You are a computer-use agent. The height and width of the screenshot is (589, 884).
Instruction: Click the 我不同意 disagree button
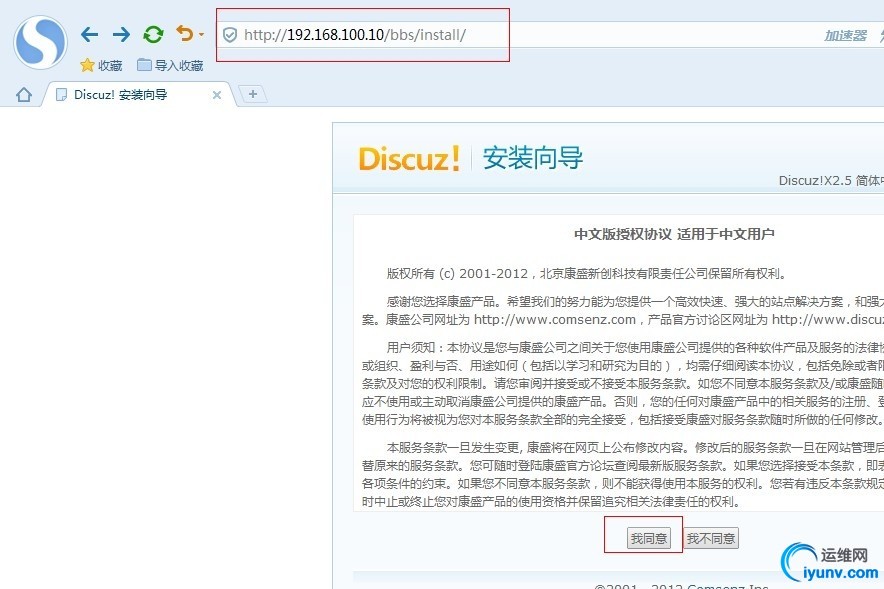[710, 538]
